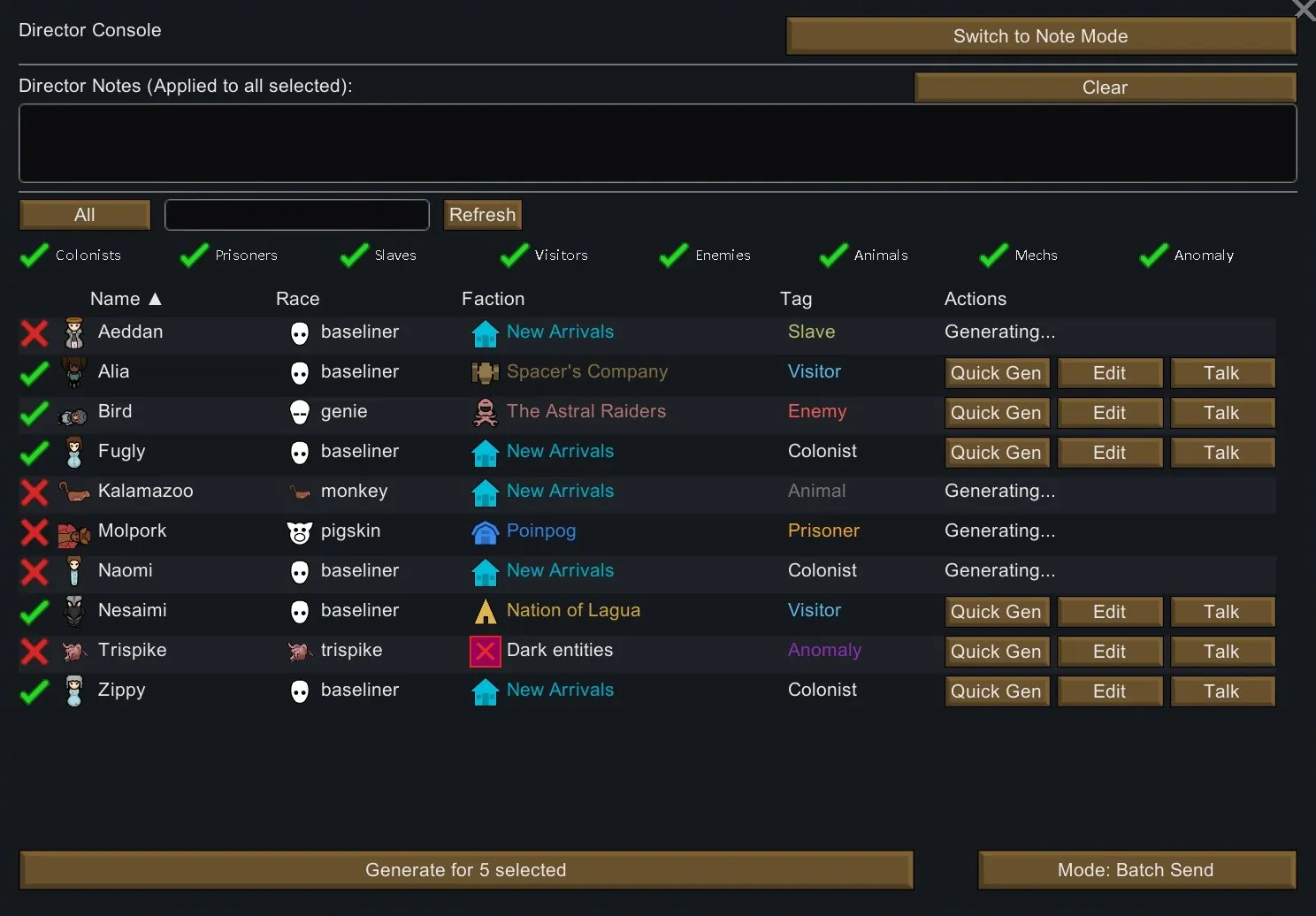Click the Poinpog faction icon
The width and height of the screenshot is (1316, 916).
(x=485, y=532)
